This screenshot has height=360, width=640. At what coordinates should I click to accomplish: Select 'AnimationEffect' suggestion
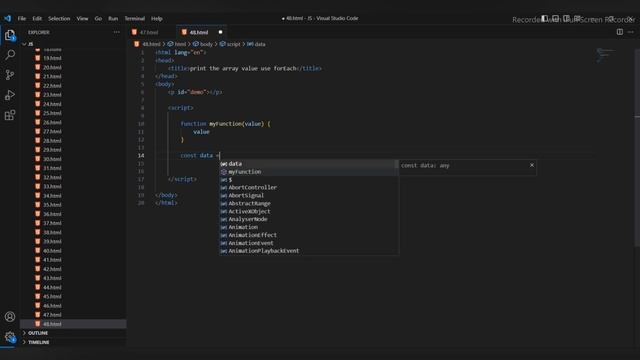(x=309, y=235)
